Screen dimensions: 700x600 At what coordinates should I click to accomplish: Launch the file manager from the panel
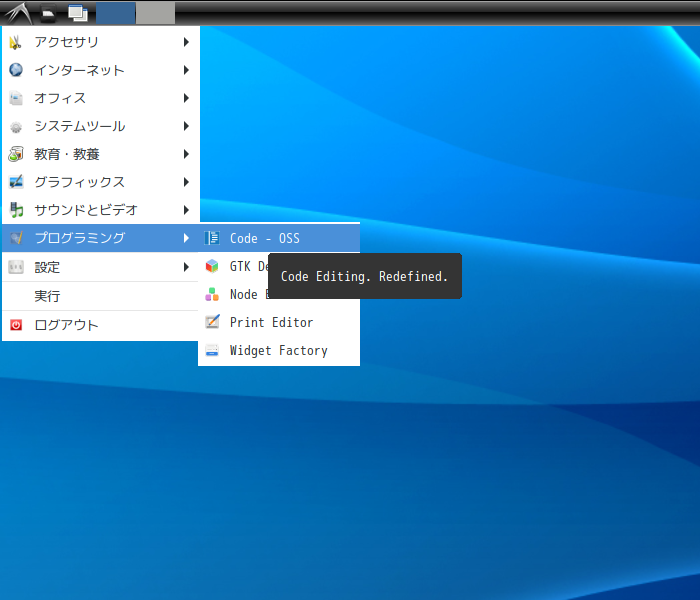(48, 13)
